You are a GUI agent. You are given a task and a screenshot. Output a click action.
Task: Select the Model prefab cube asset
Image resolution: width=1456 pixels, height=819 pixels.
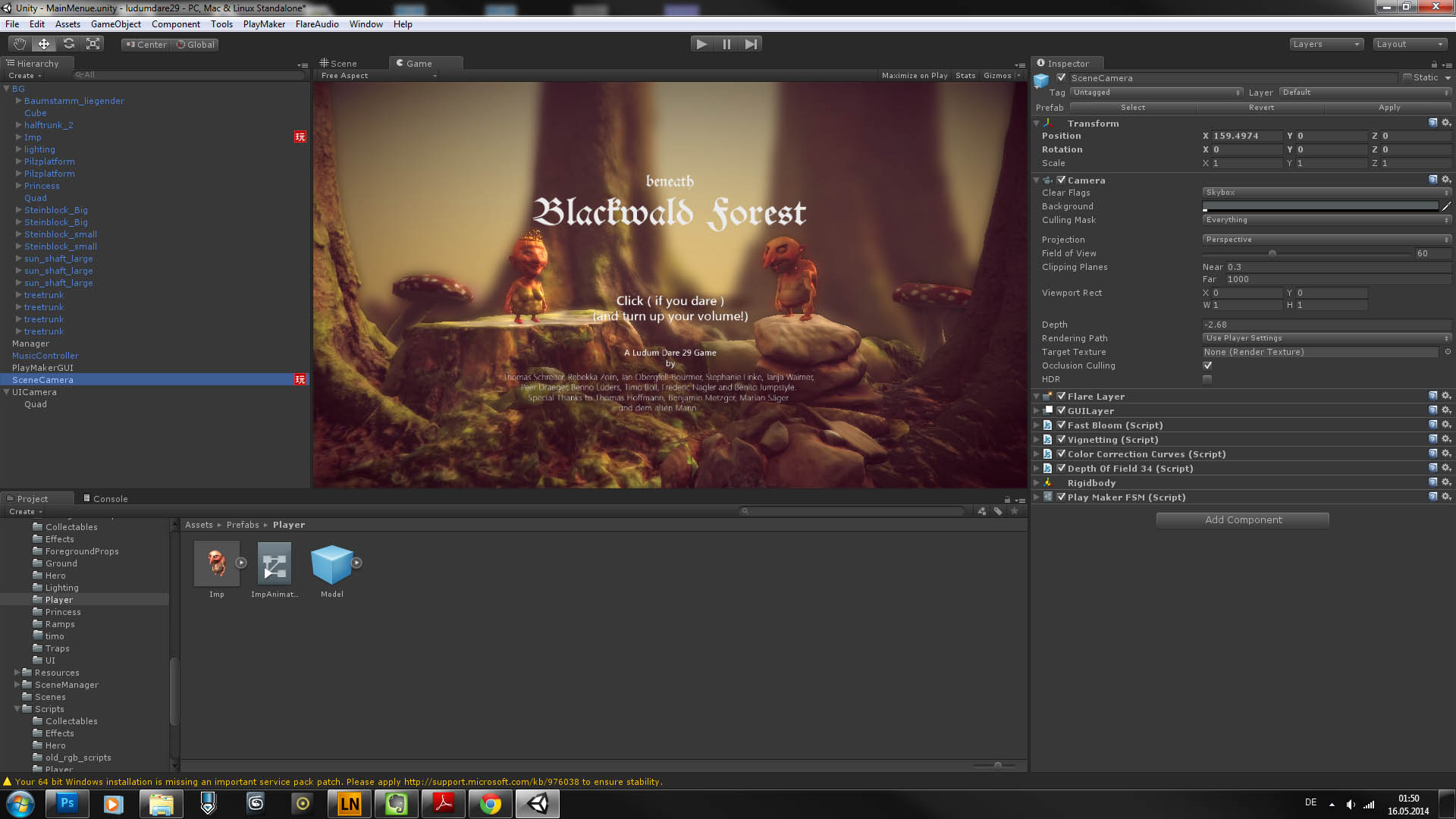[332, 565]
